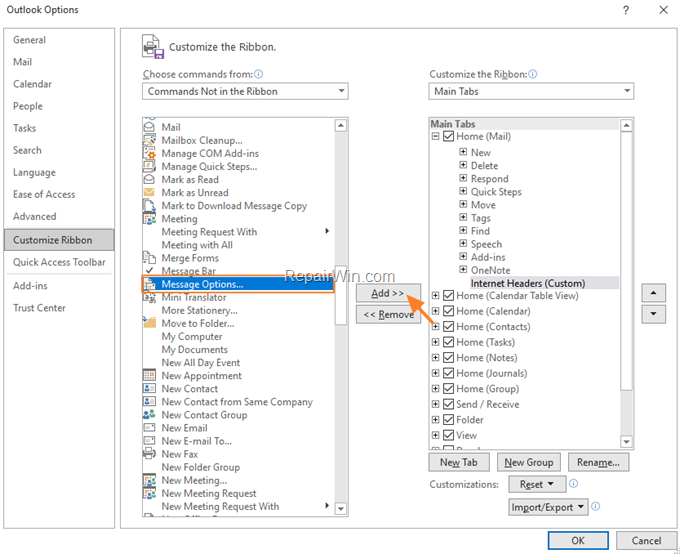Open the Choose commands from dropdown
Screen dimensions: 680x554
pos(245,91)
